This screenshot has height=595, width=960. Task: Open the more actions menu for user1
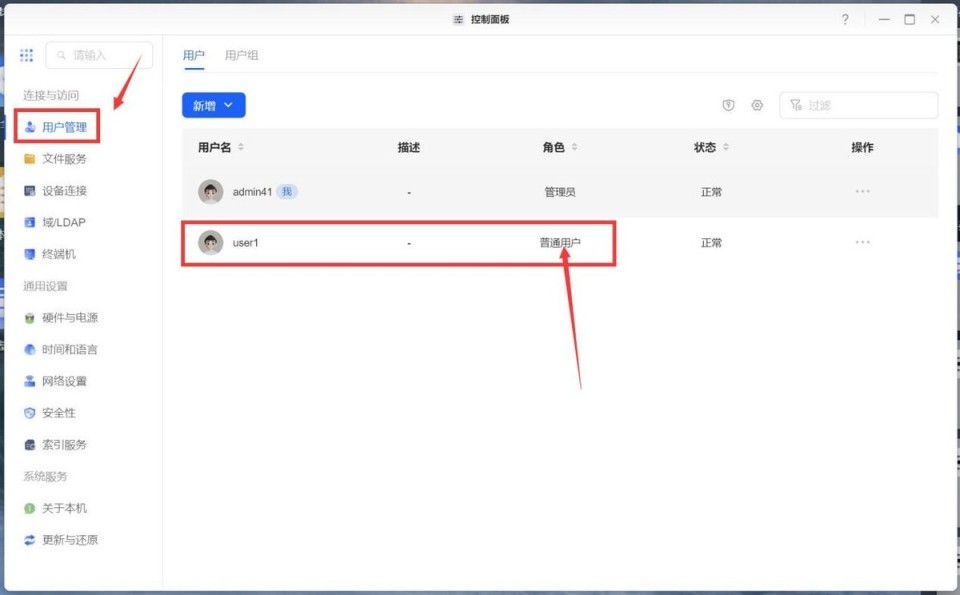pyautogui.click(x=863, y=242)
